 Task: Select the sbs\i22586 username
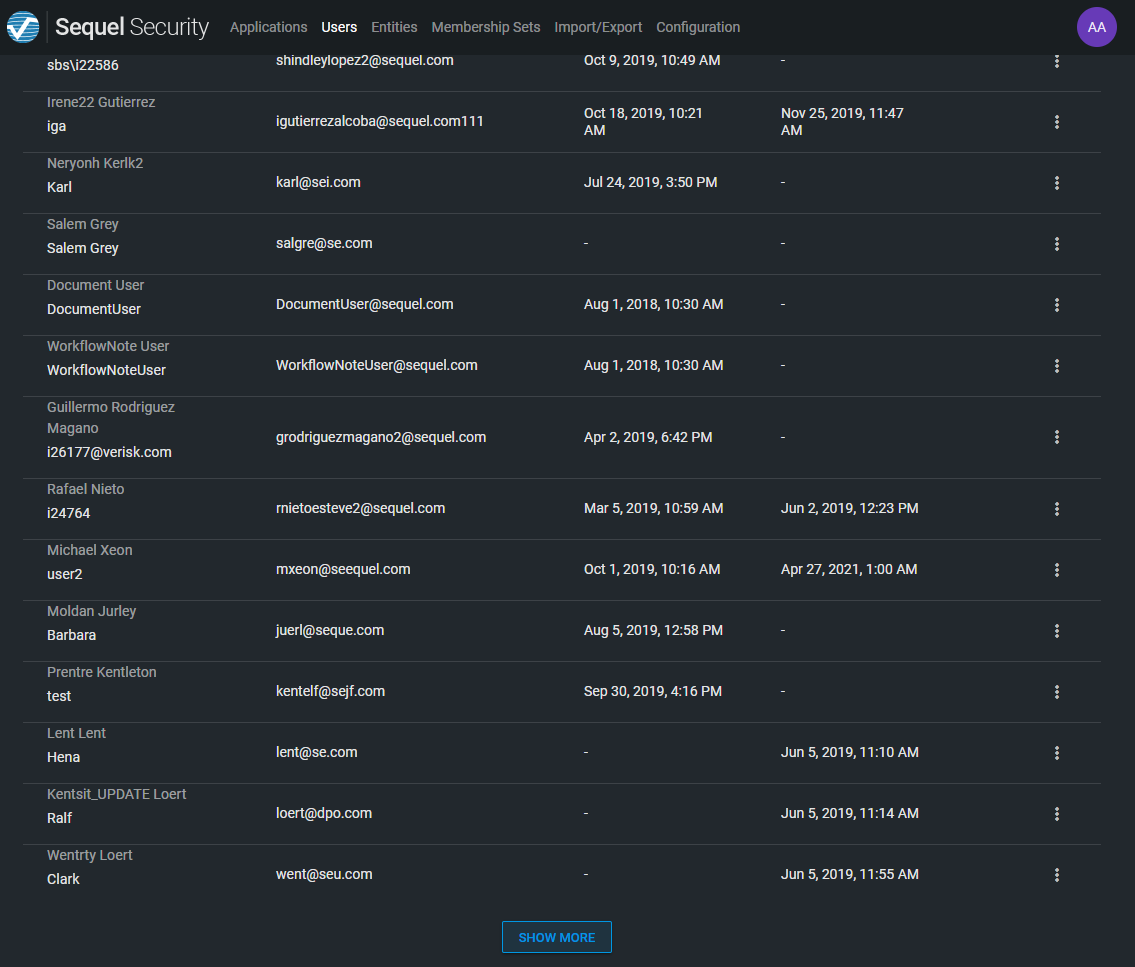(x=83, y=65)
